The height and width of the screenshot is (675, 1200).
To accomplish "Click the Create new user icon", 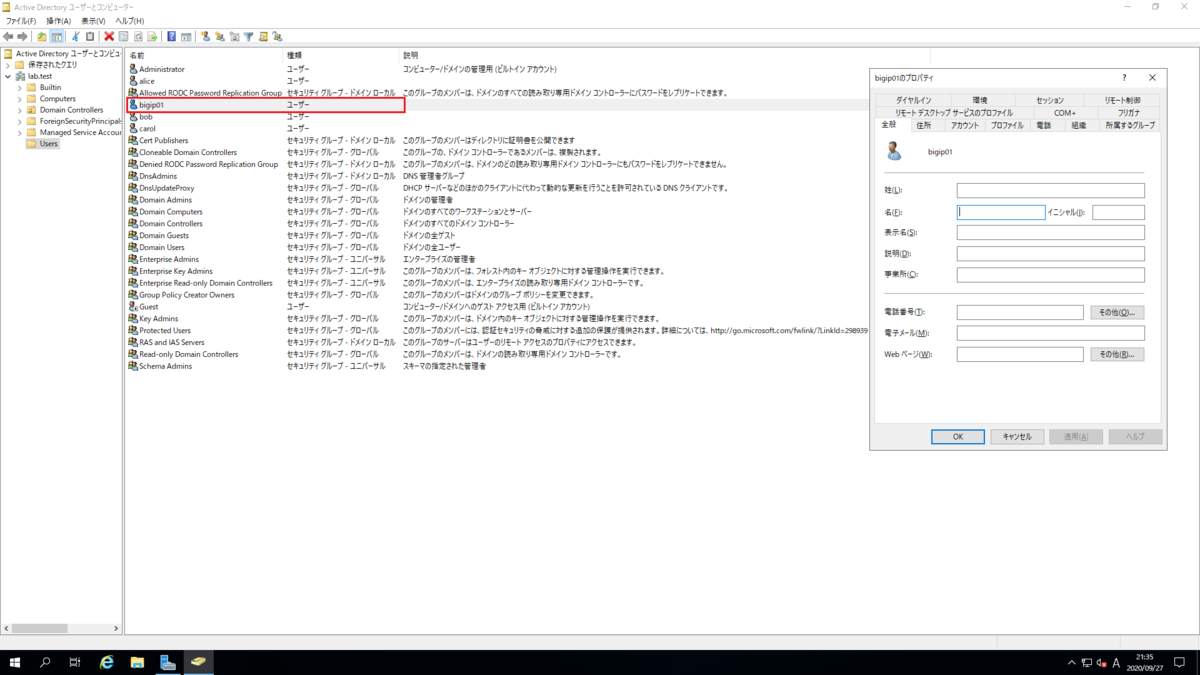I will coord(206,37).
